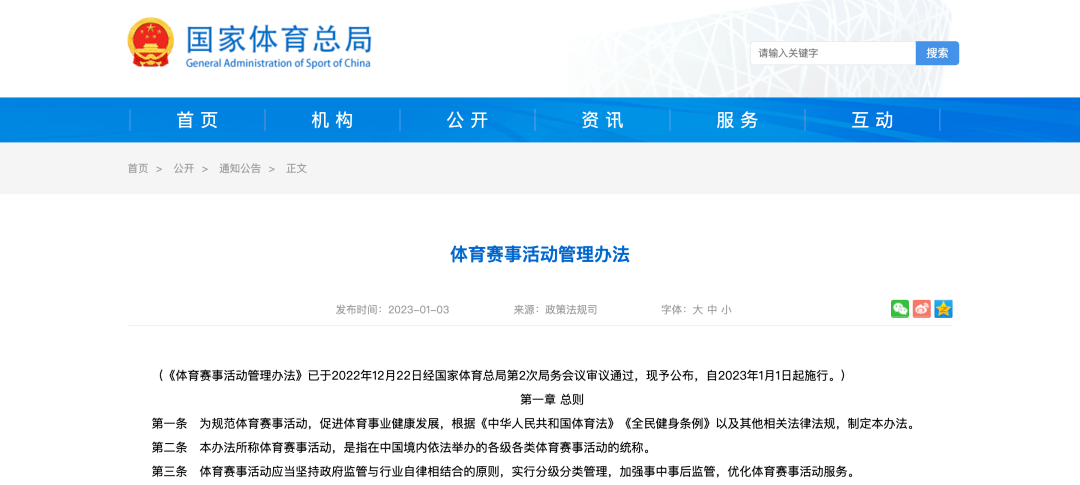Open the 机构 navigation menu

click(333, 120)
